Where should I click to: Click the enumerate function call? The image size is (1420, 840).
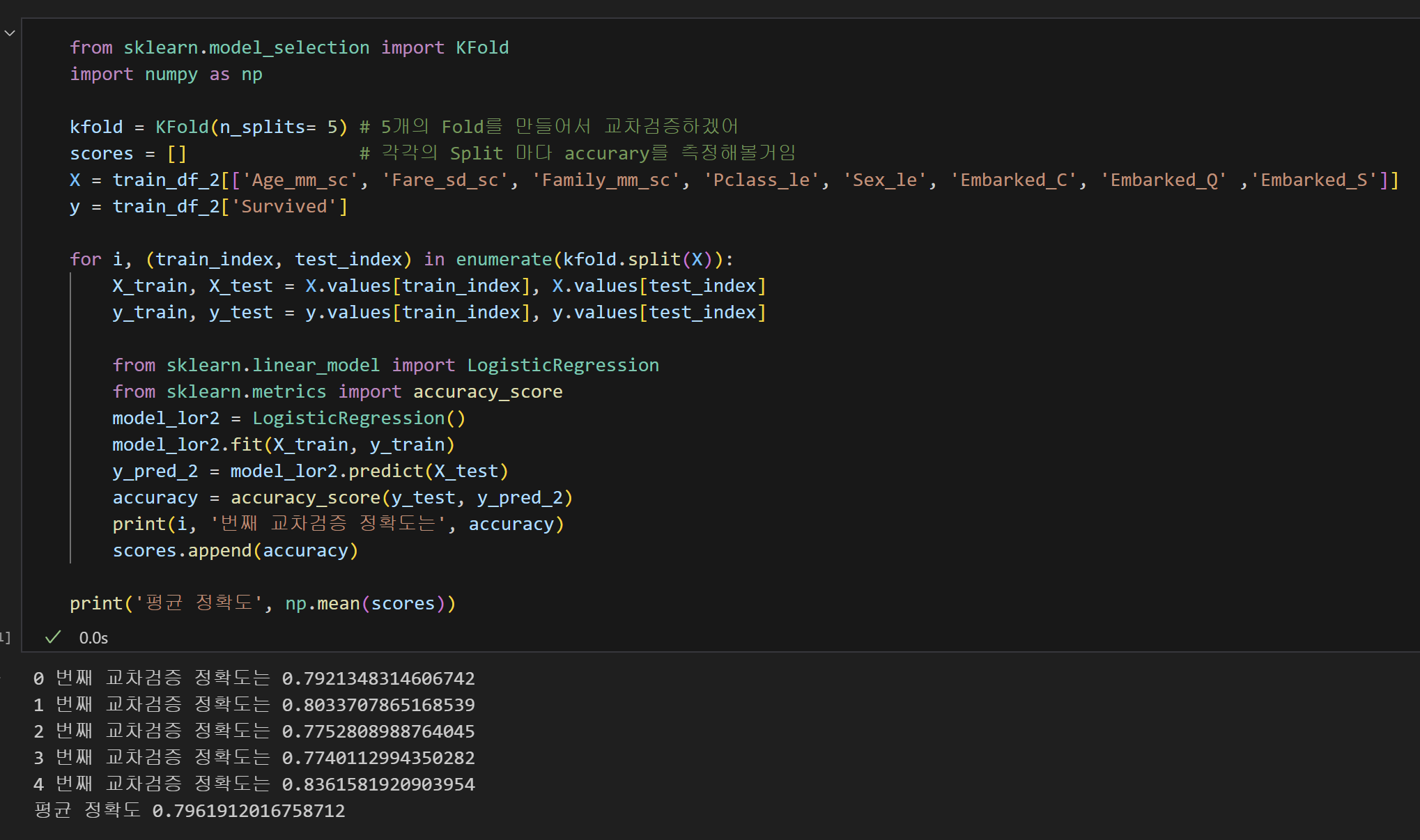click(503, 259)
